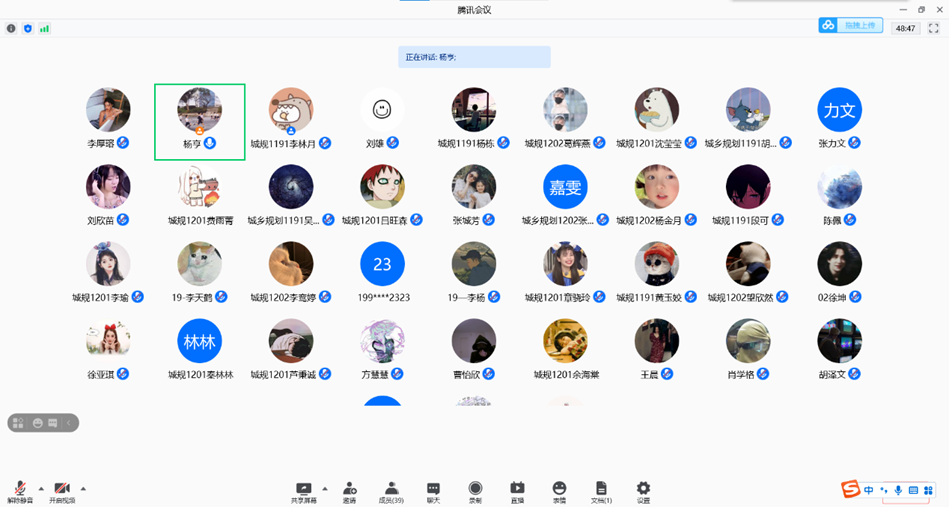Open the Chat (聊天) panel
Screen dimensions: 951x513
[x=433, y=490]
